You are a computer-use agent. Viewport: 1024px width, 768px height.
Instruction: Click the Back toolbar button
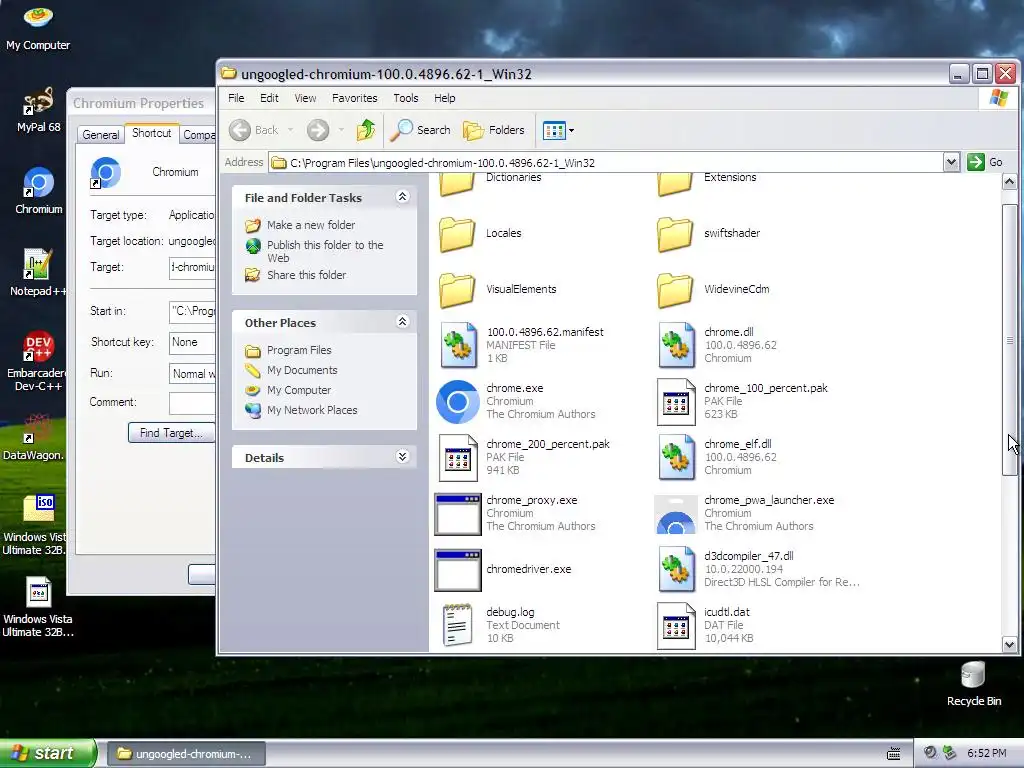point(255,130)
